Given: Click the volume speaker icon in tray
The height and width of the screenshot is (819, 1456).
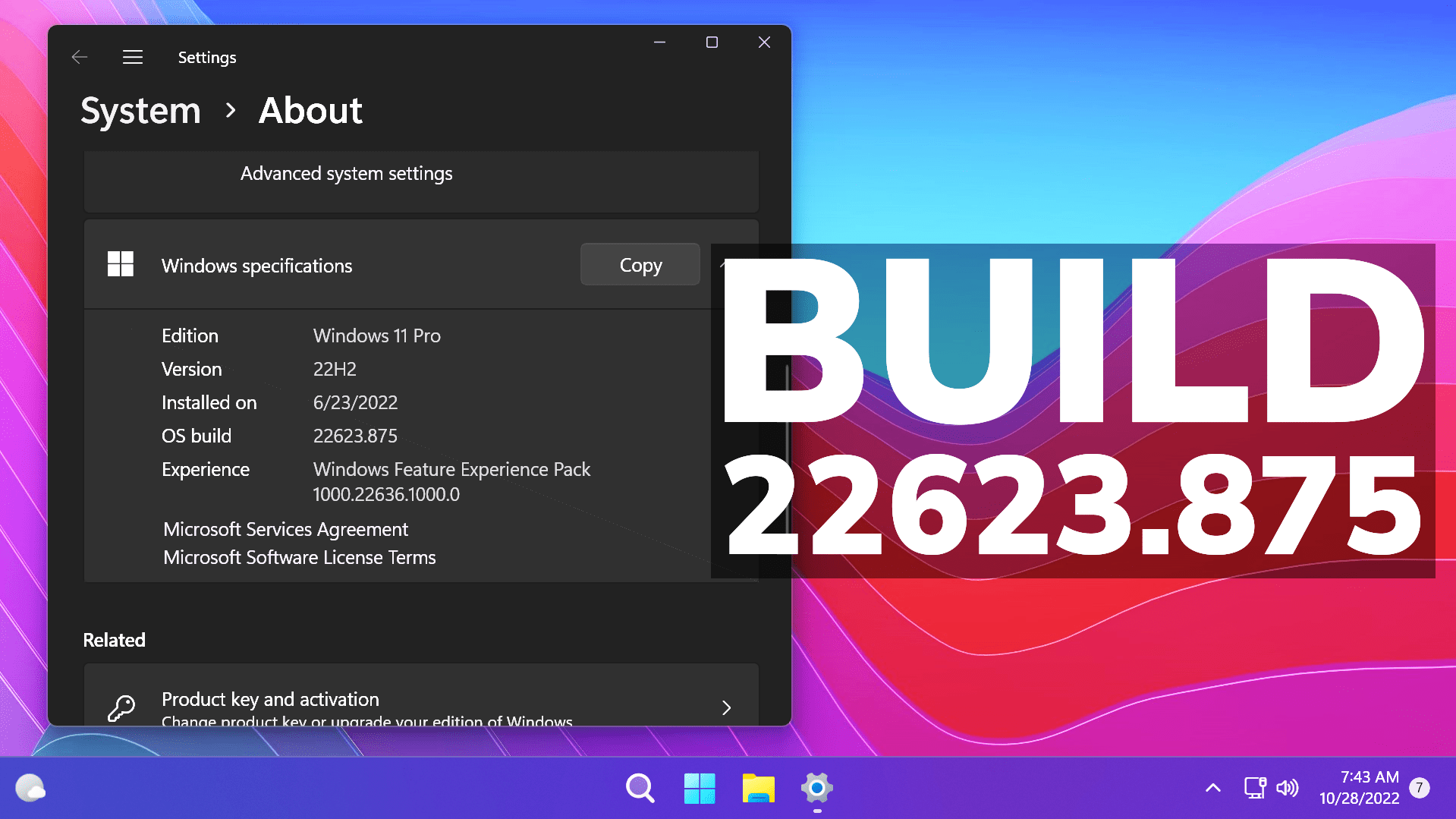Looking at the screenshot, I should click(x=1288, y=788).
